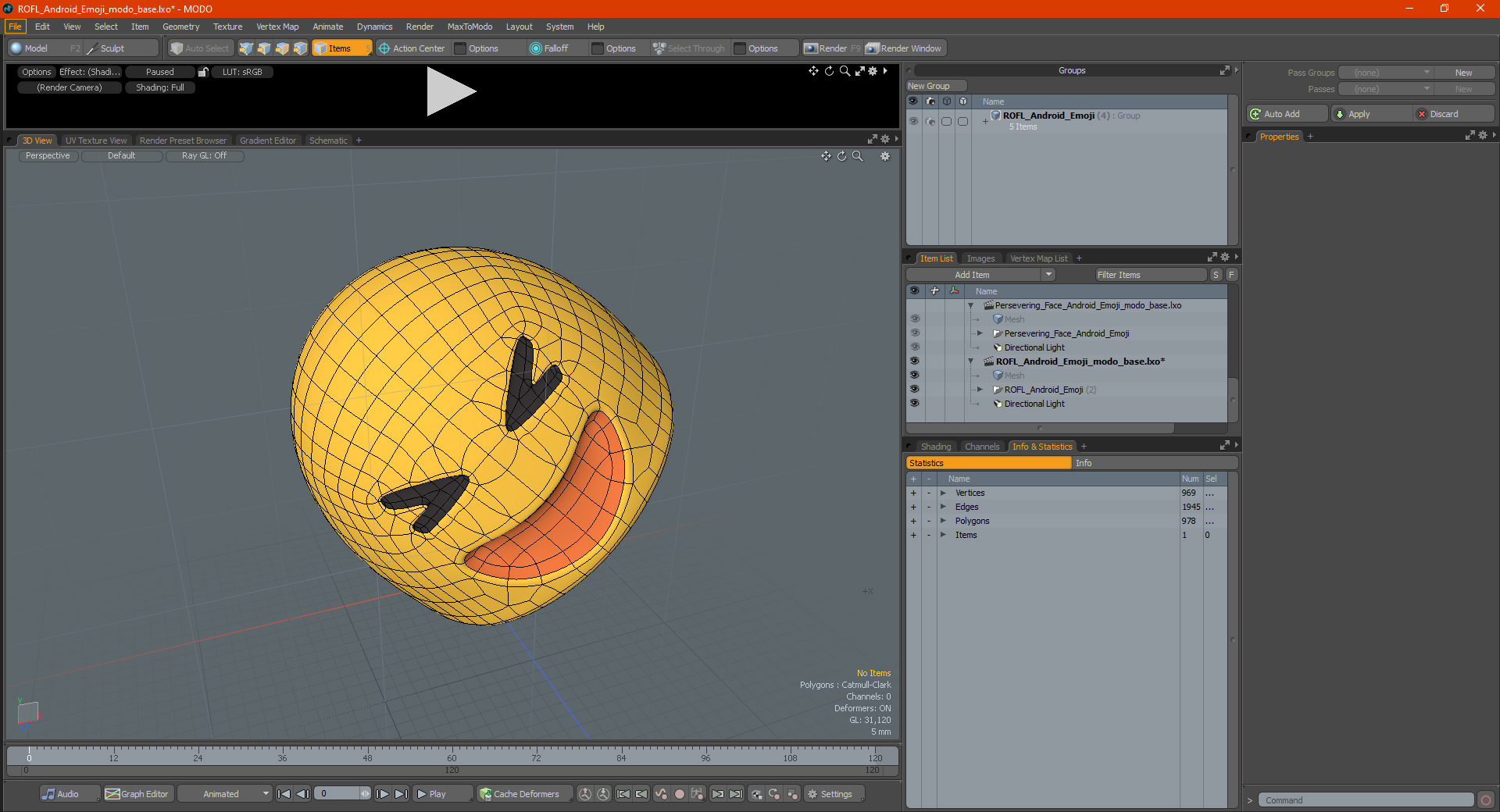Go to last frame
Viewport: 1500px width, 812px height.
point(401,794)
